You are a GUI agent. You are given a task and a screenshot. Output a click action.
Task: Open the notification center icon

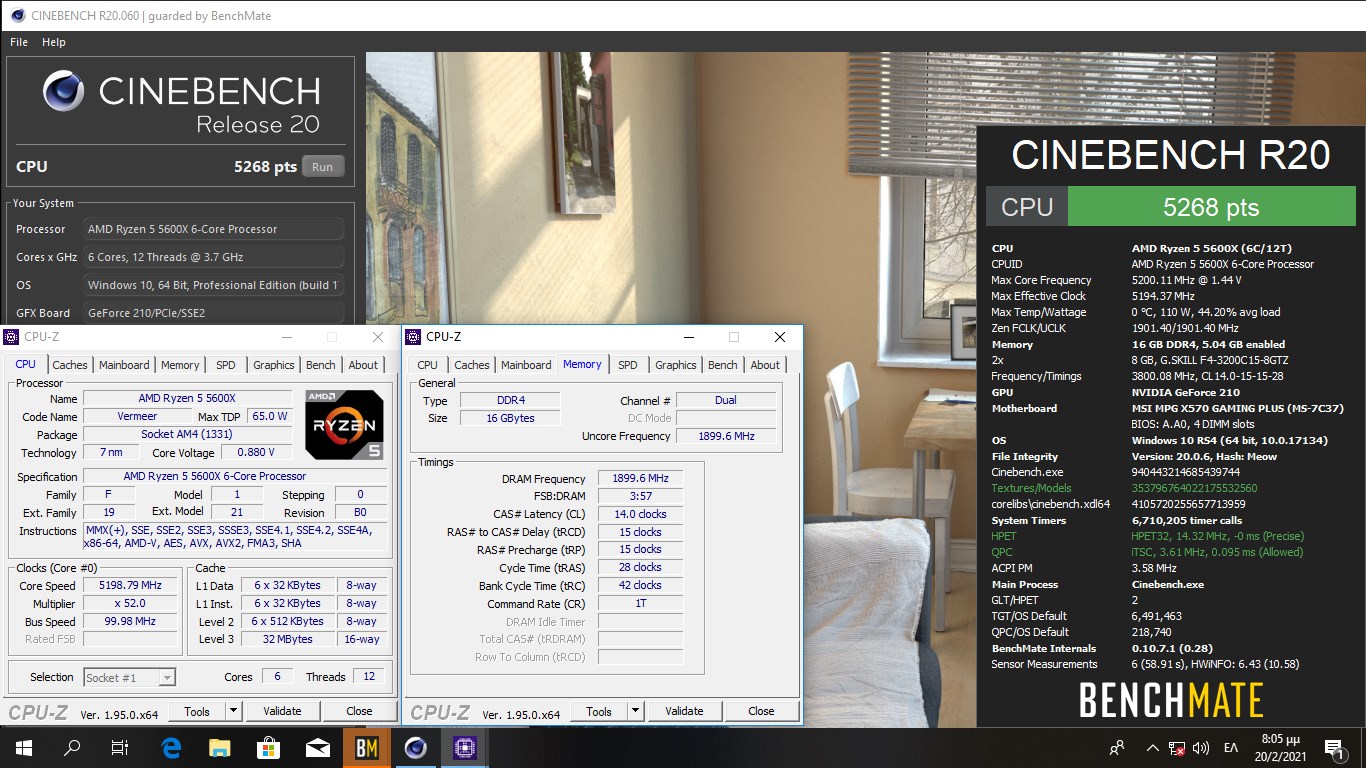[x=1334, y=748]
